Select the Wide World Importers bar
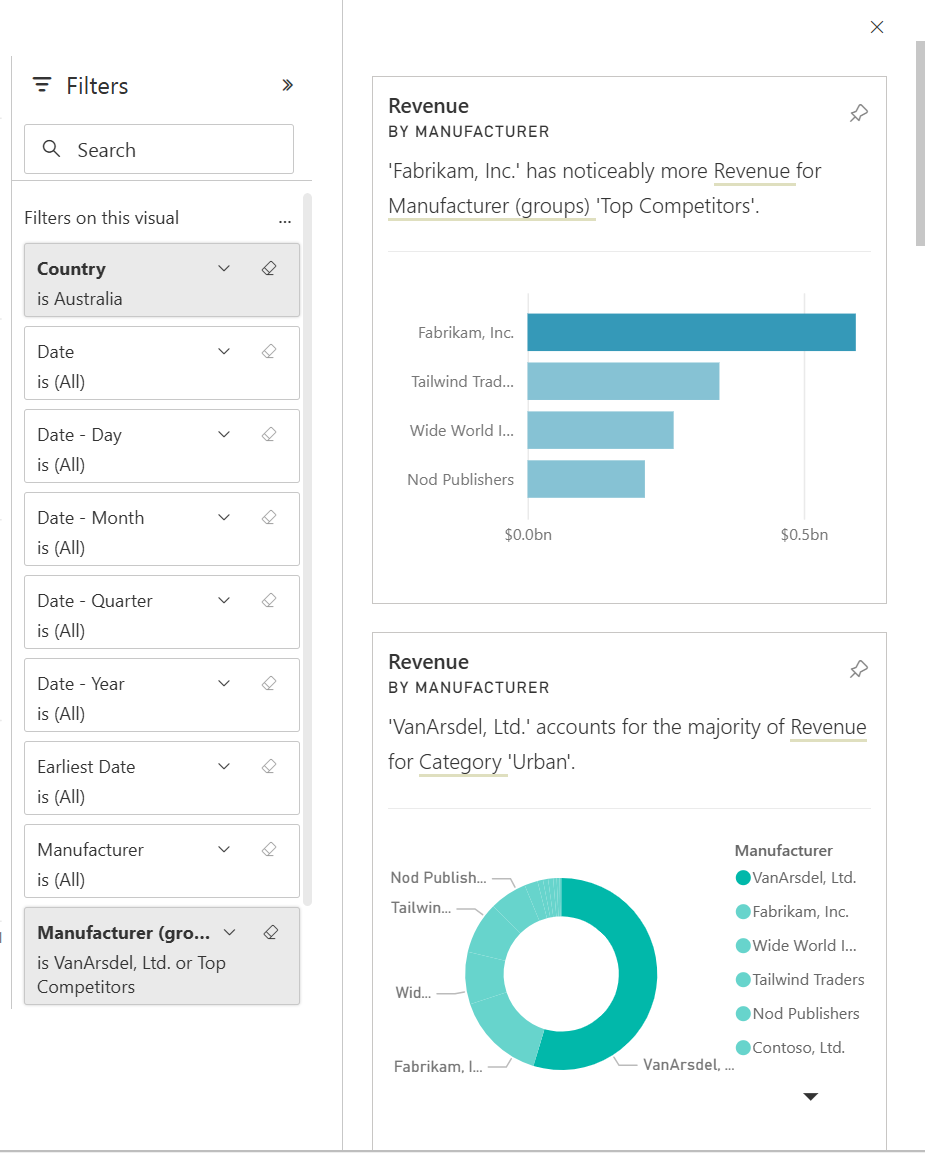925x1153 pixels. coord(601,430)
